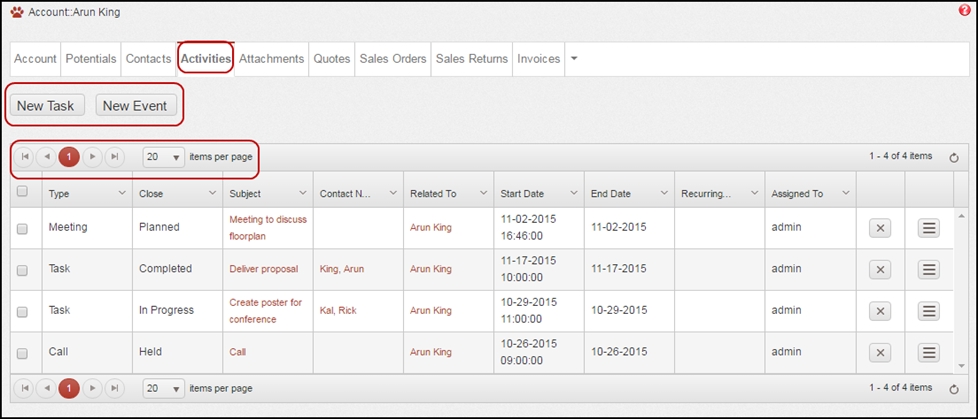This screenshot has width=978, height=419.
Task: Select page 1 in bottom pager
Action: coord(69,388)
